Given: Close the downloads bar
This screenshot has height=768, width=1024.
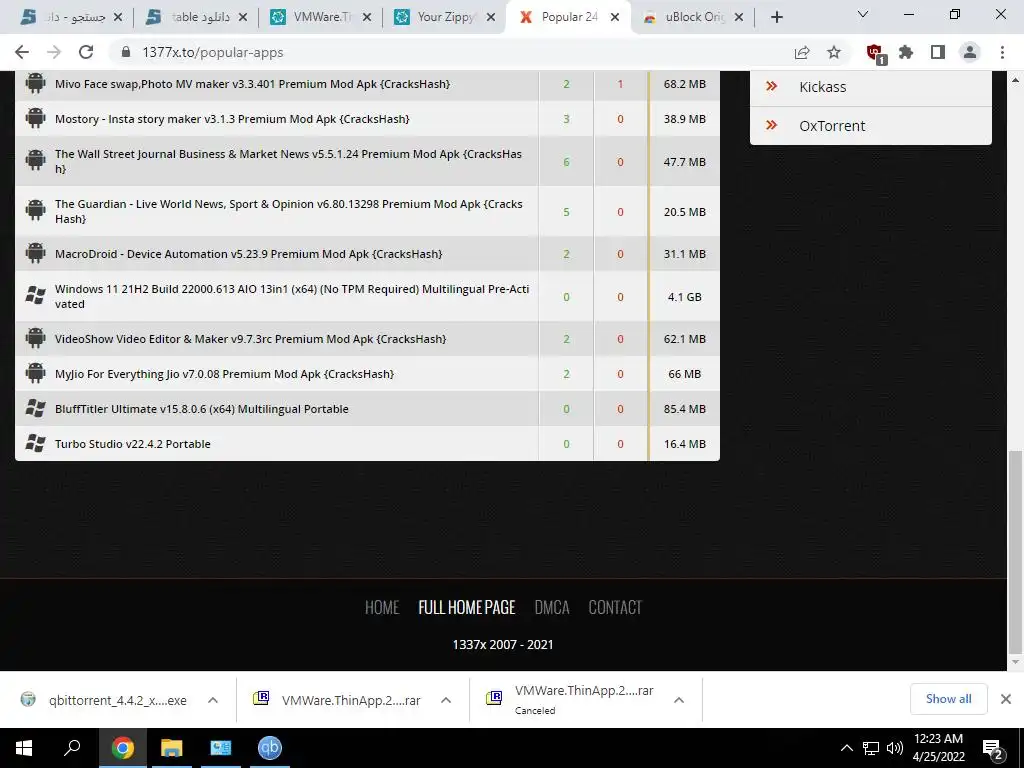Looking at the screenshot, I should (1006, 699).
